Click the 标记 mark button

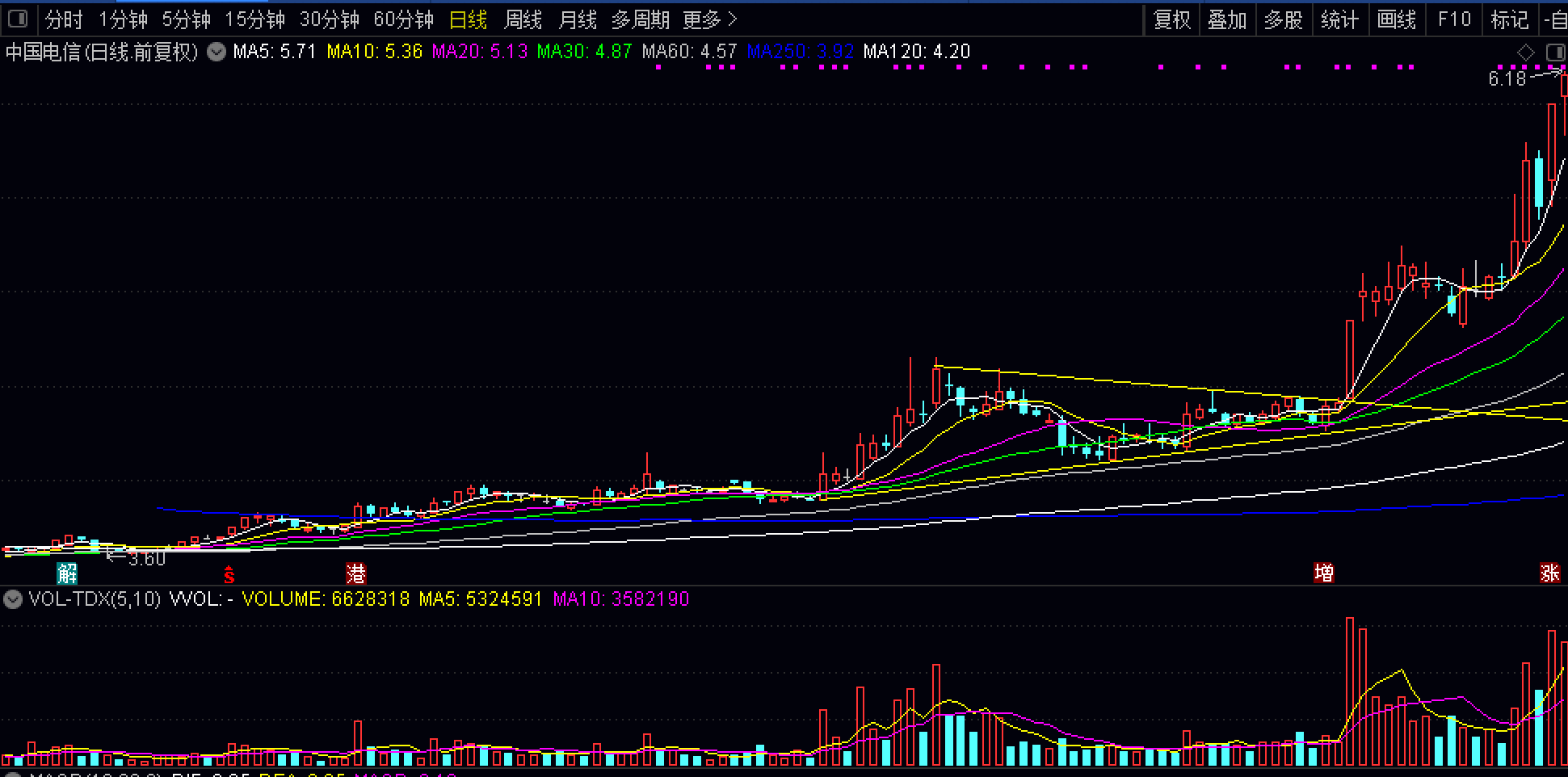1509,19
